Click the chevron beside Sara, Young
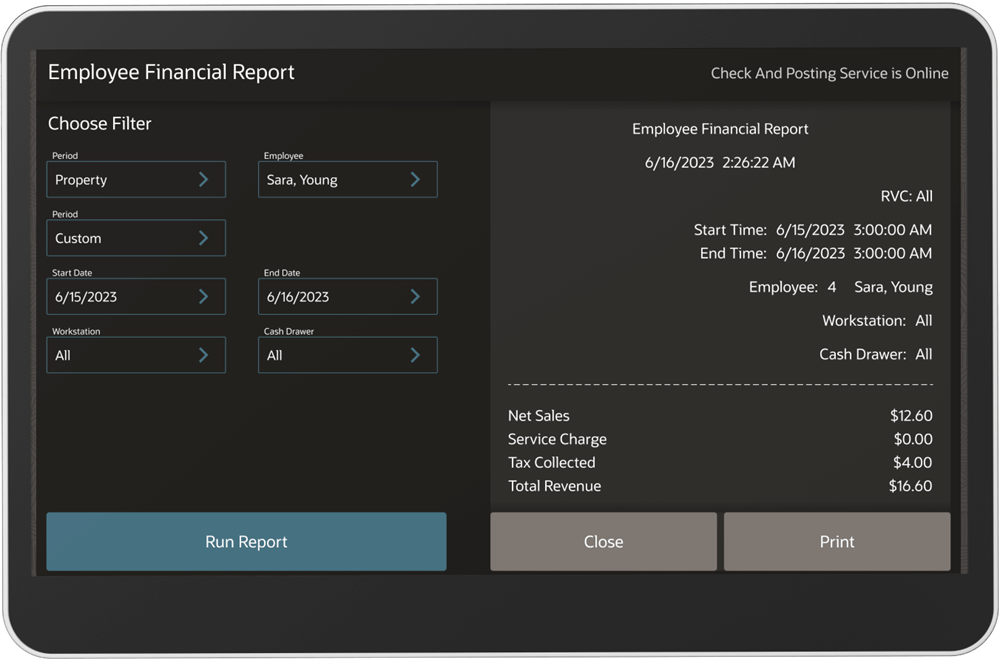 click(415, 180)
